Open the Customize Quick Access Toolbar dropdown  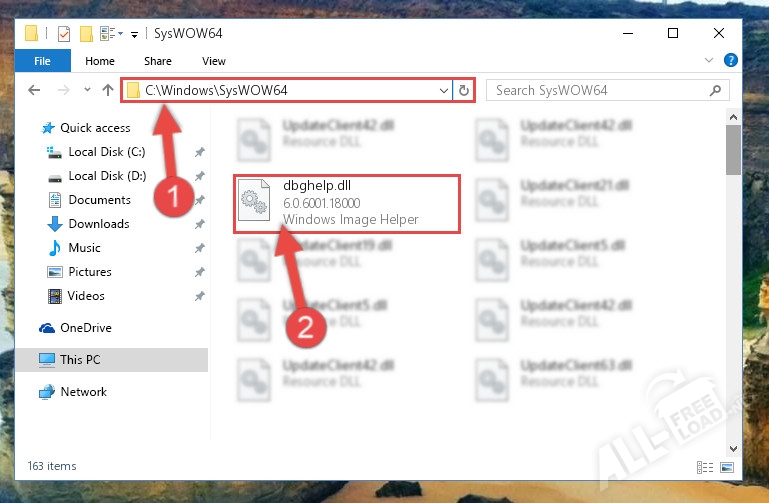[134, 33]
